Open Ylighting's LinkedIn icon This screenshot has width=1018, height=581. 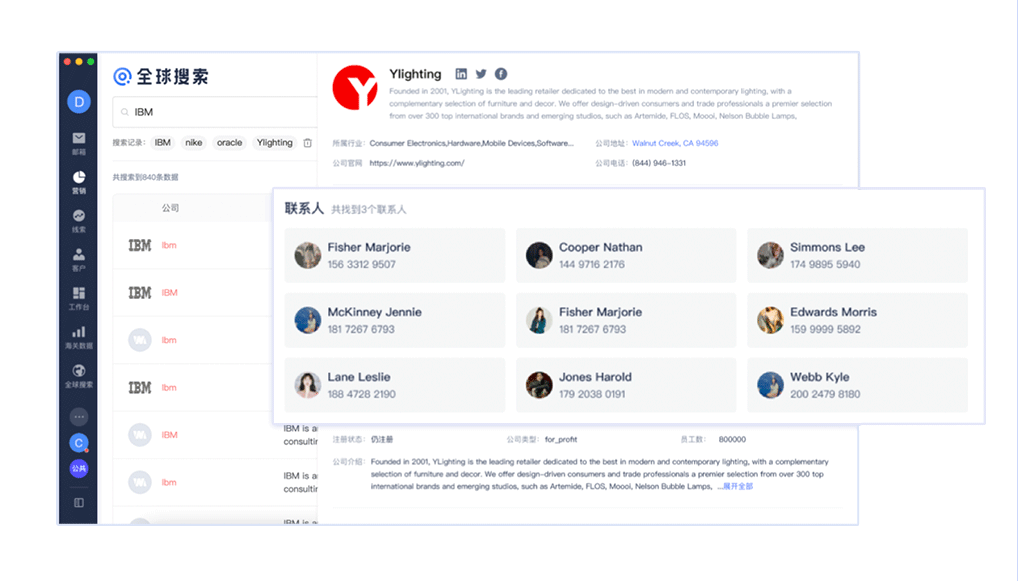[x=461, y=74]
